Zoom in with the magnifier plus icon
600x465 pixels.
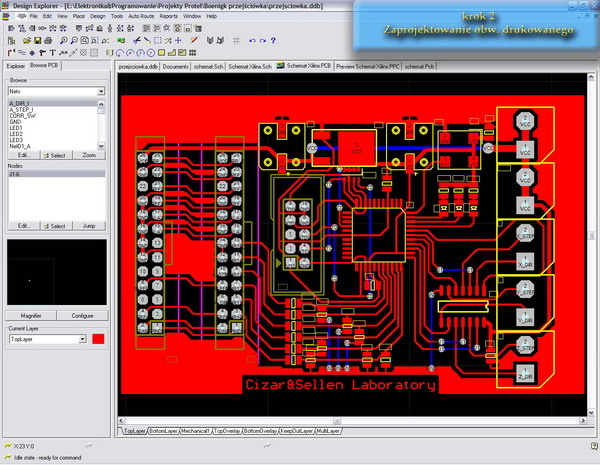[63, 40]
